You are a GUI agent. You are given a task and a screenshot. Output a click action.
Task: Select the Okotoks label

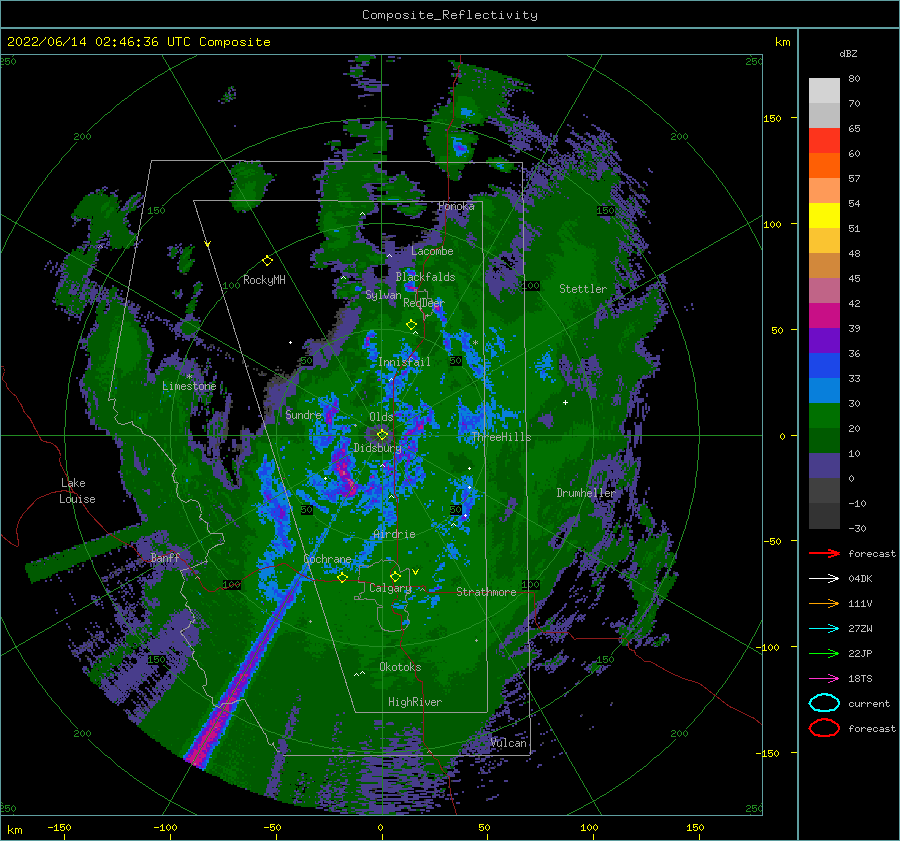click(x=400, y=667)
